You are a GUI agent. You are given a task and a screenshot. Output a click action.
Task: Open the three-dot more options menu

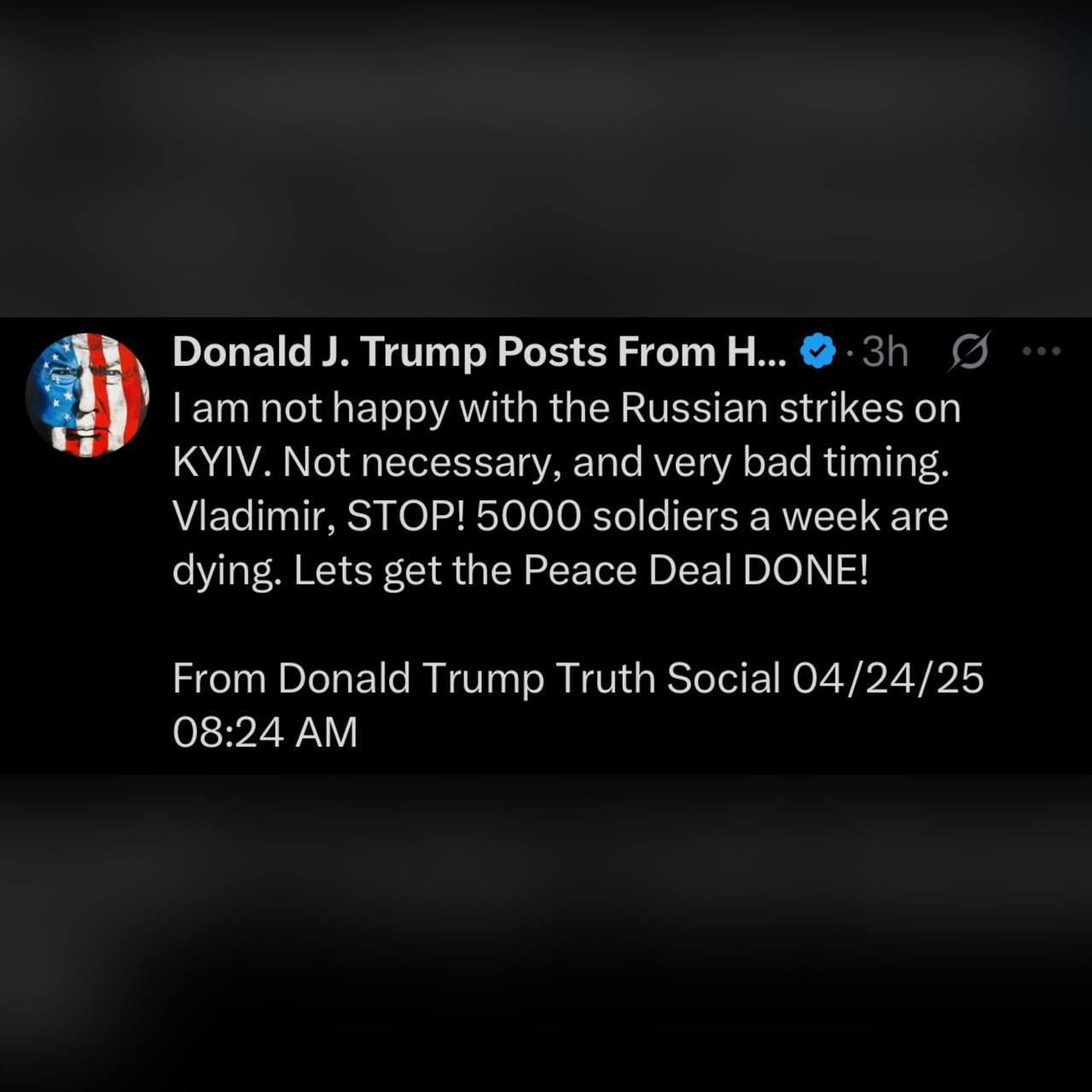pyautogui.click(x=1042, y=351)
